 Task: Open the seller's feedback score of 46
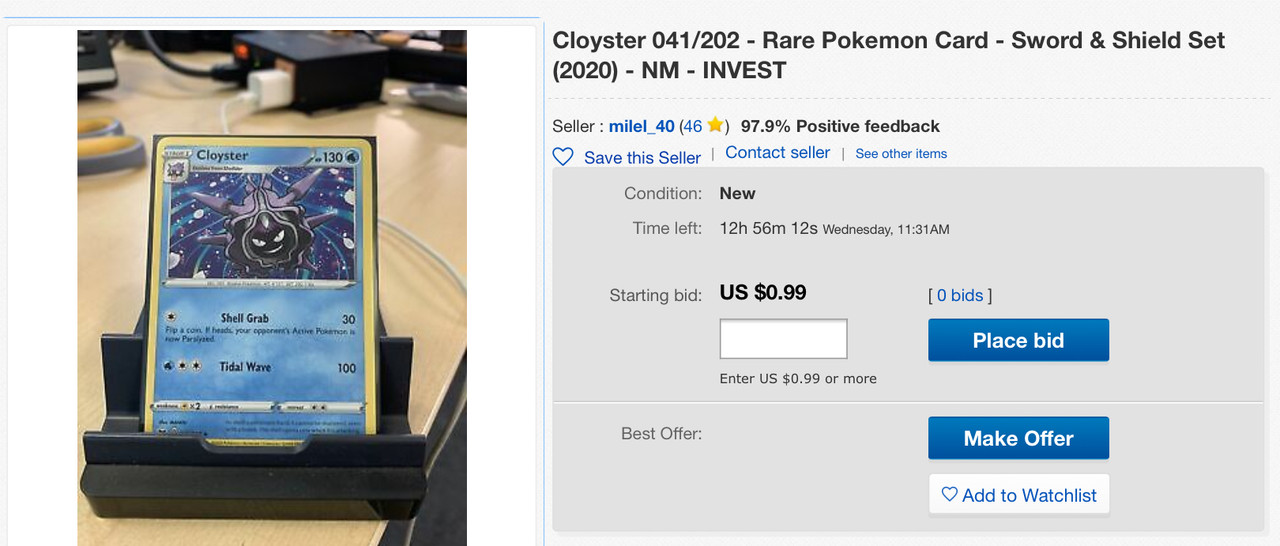(x=693, y=126)
